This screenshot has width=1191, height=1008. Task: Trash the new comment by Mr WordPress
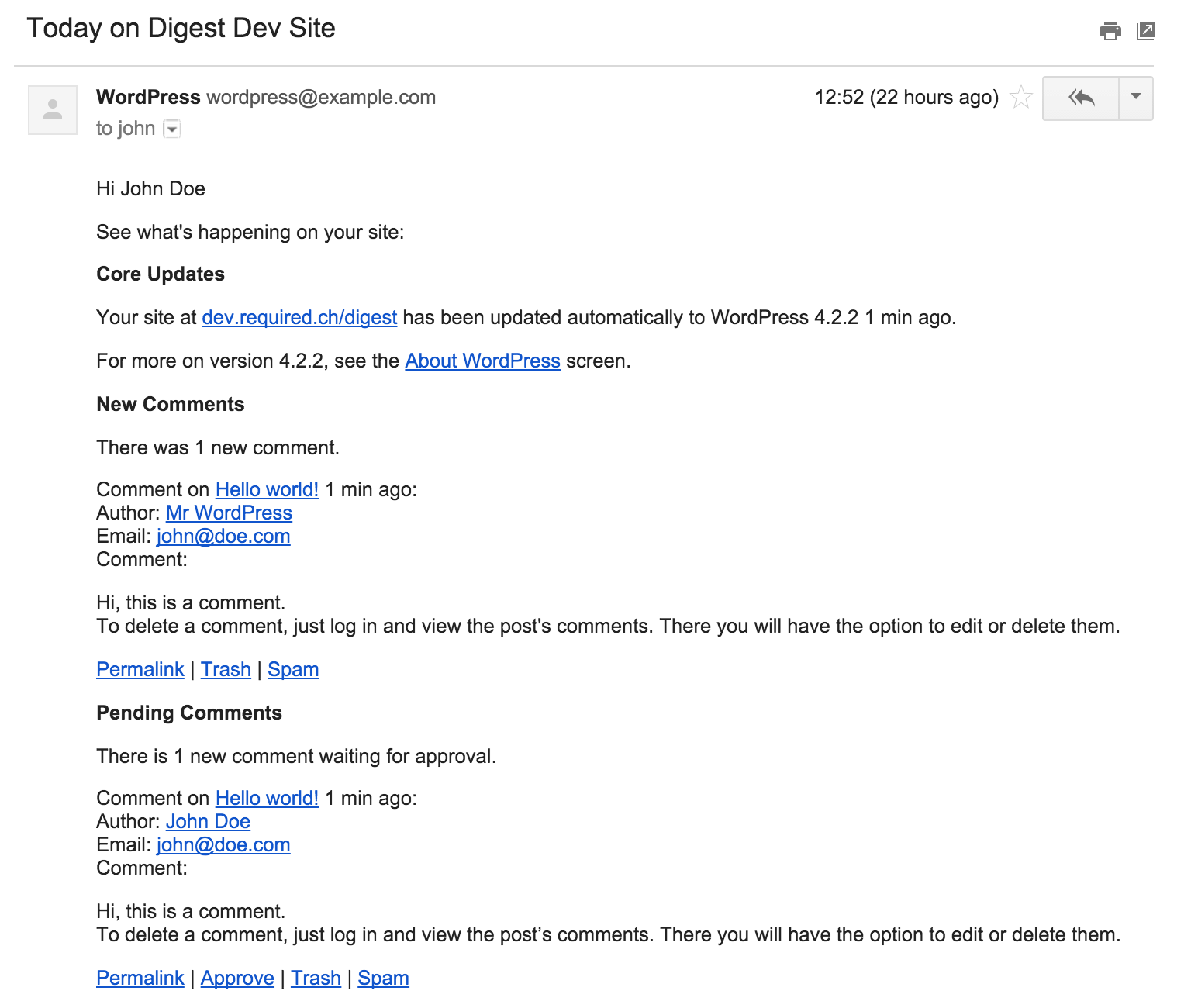tap(226, 670)
